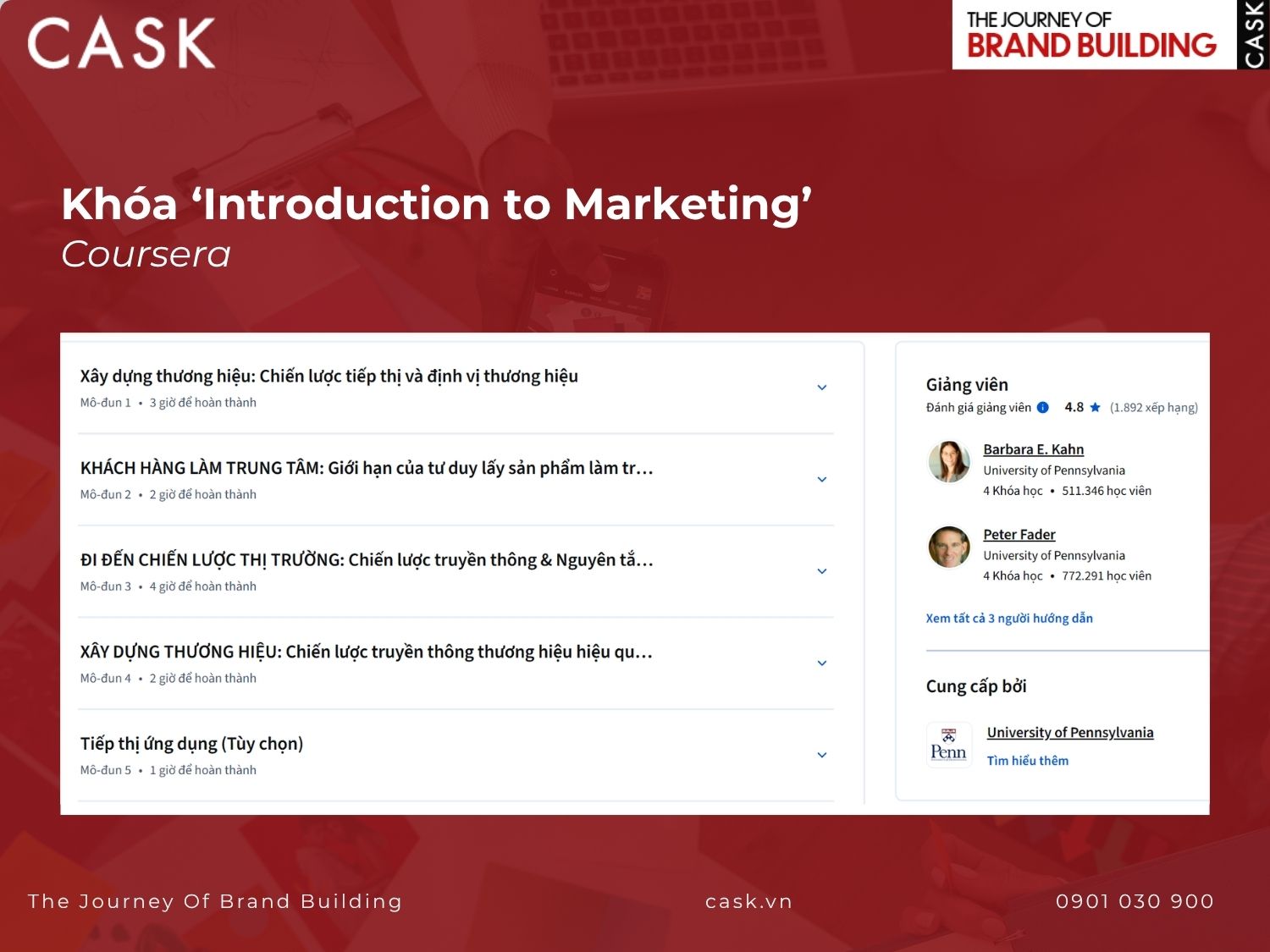Open Barbara E. Kahn profile photo
The image size is (1270, 952).
pyautogui.click(x=949, y=461)
